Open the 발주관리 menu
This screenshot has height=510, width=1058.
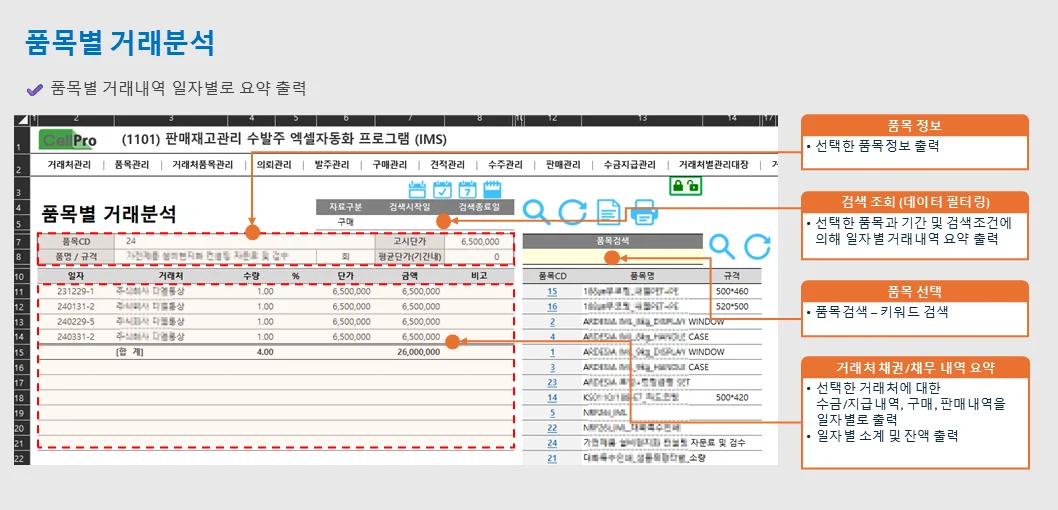pos(332,165)
